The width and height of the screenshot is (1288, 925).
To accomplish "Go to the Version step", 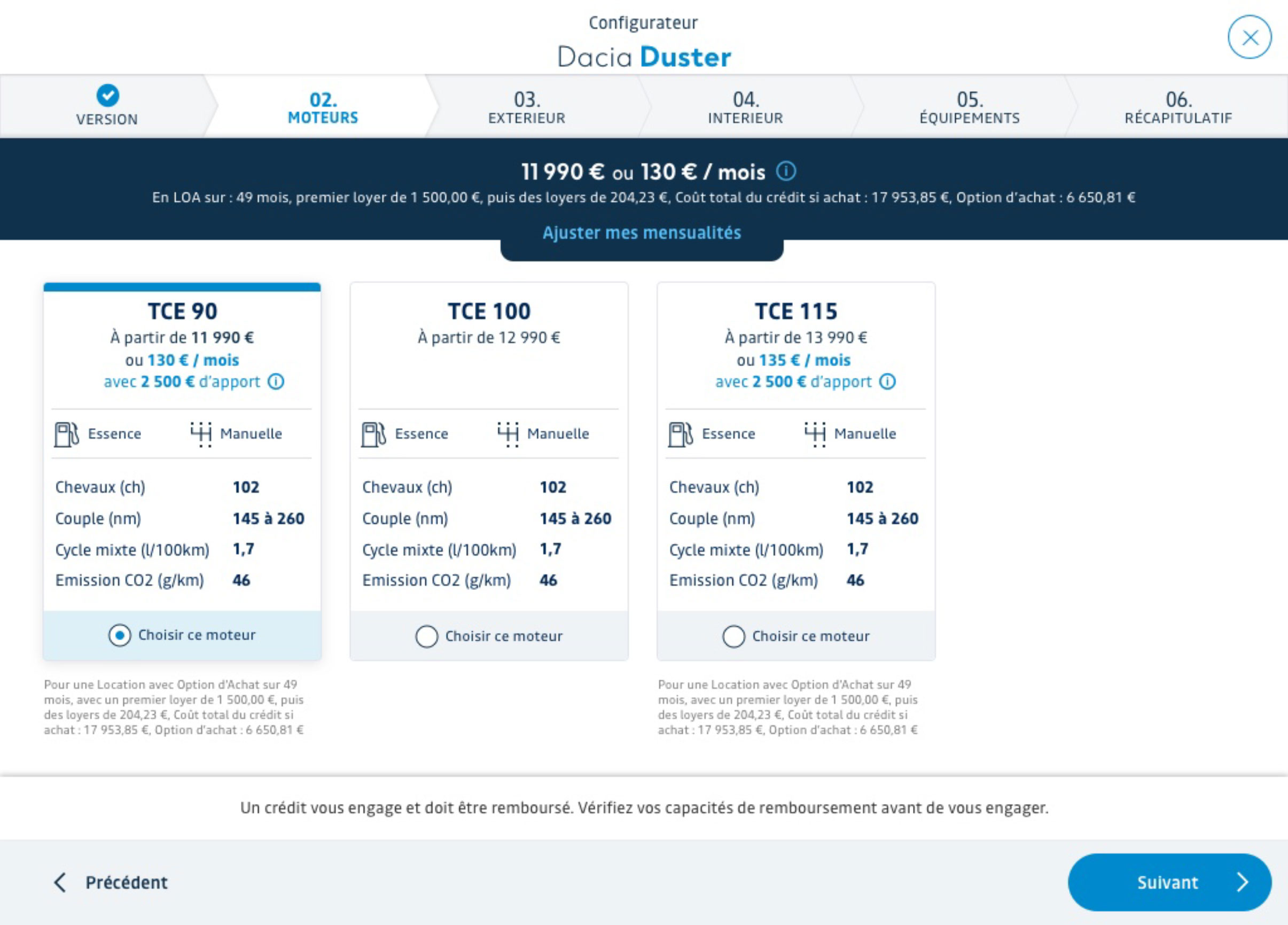I will [x=107, y=106].
